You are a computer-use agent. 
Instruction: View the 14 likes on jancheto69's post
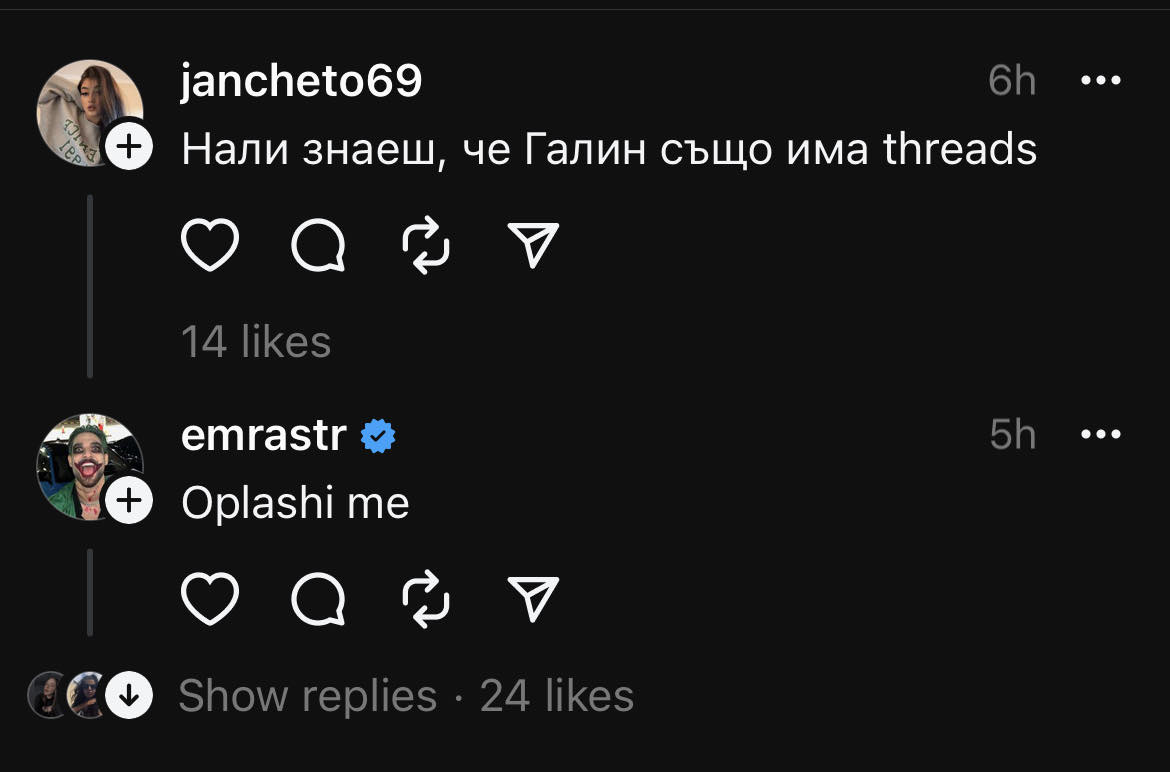256,342
